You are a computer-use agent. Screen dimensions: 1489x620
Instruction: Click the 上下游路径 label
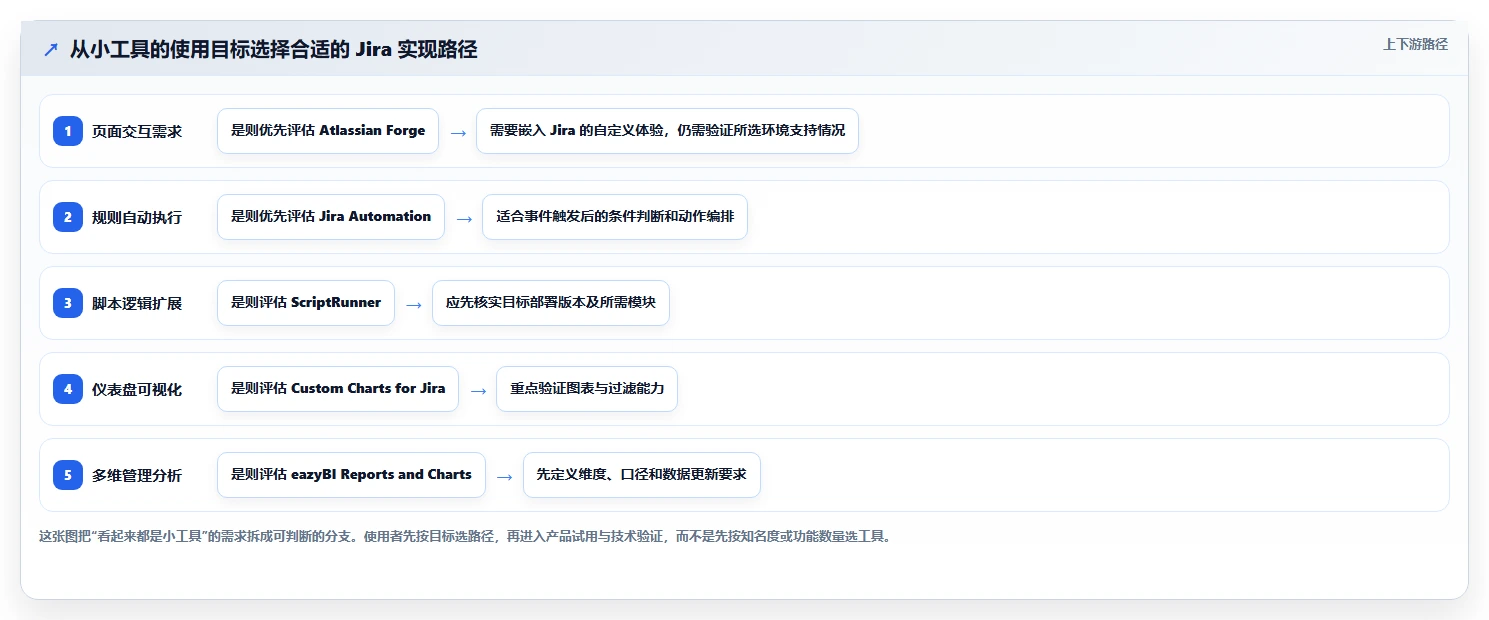(1415, 44)
